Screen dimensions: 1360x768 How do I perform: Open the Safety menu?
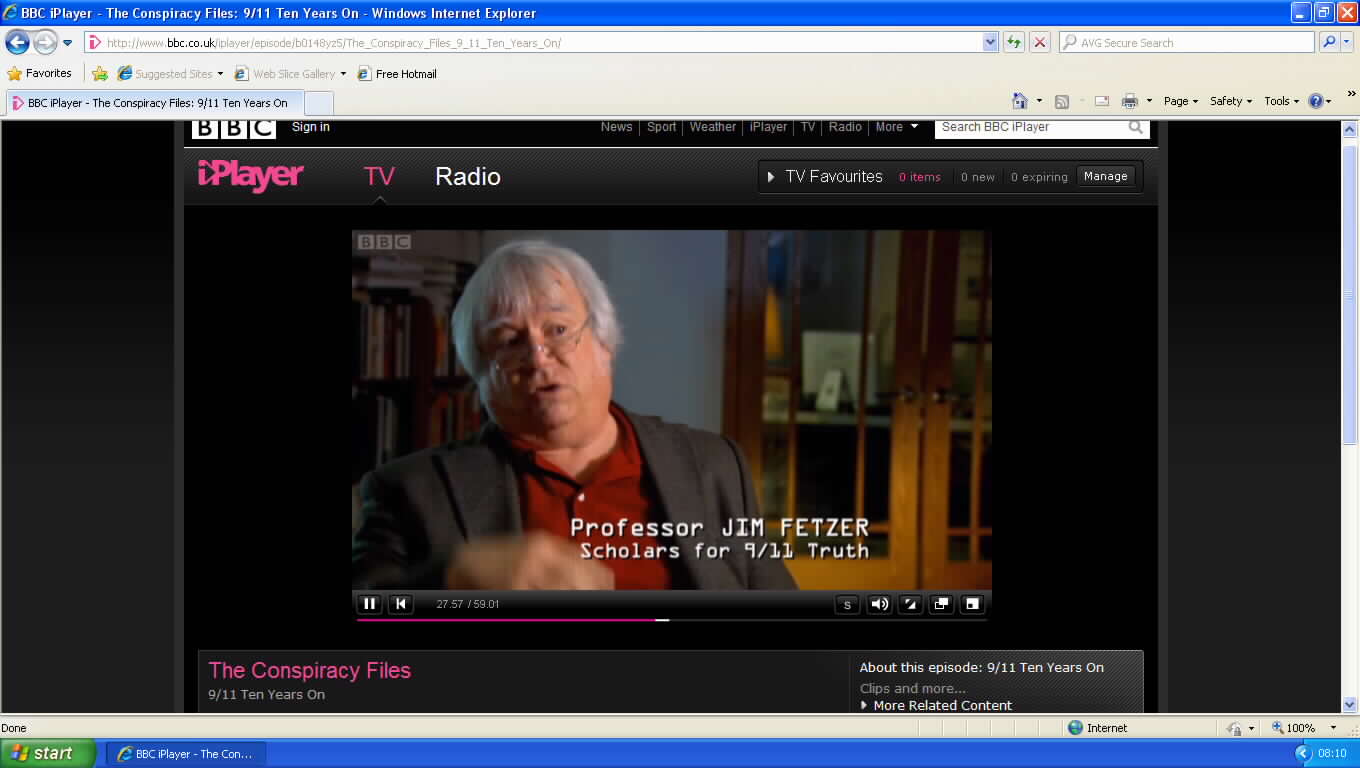[1231, 101]
